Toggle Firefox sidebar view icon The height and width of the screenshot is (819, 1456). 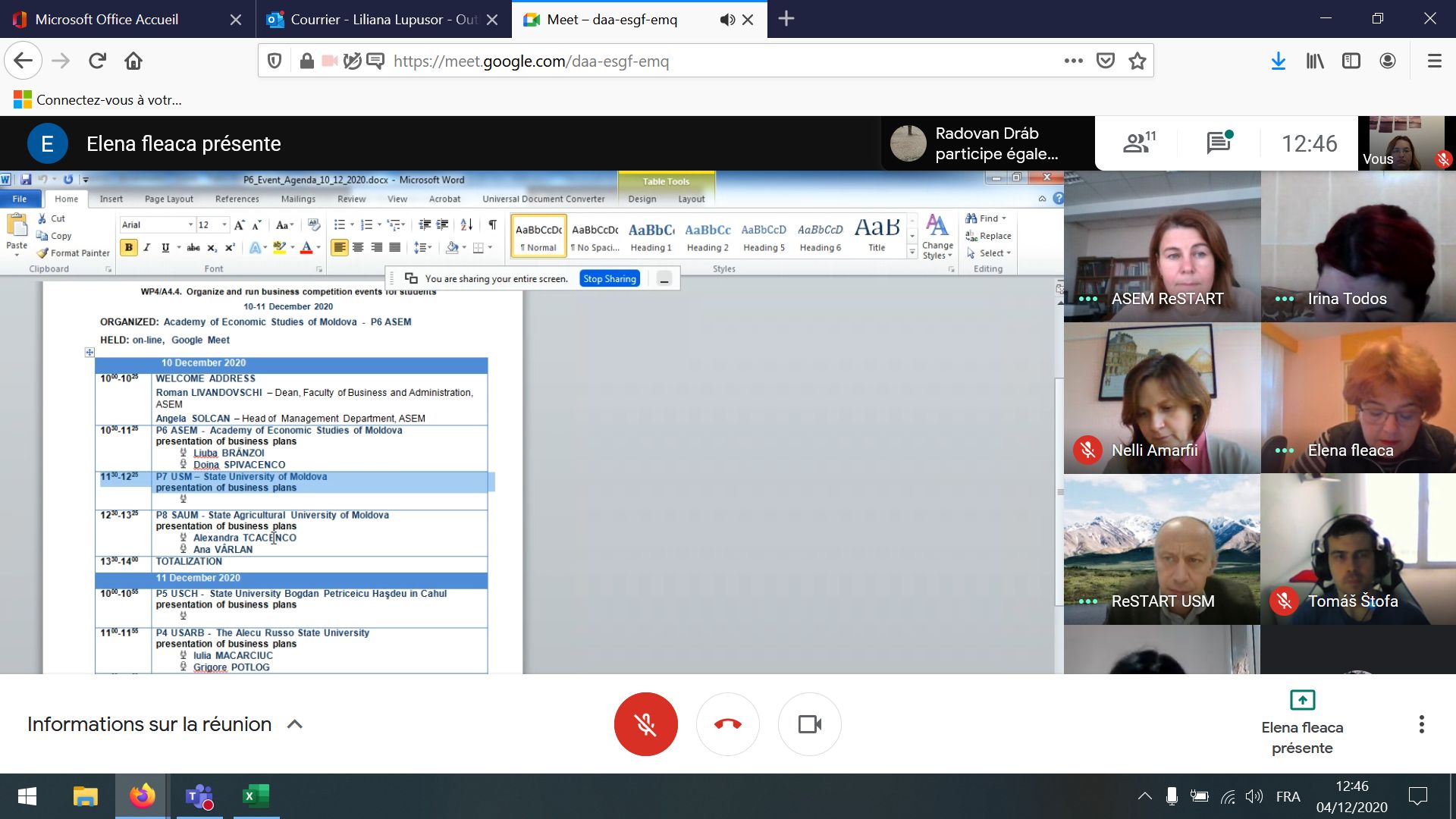pyautogui.click(x=1351, y=61)
